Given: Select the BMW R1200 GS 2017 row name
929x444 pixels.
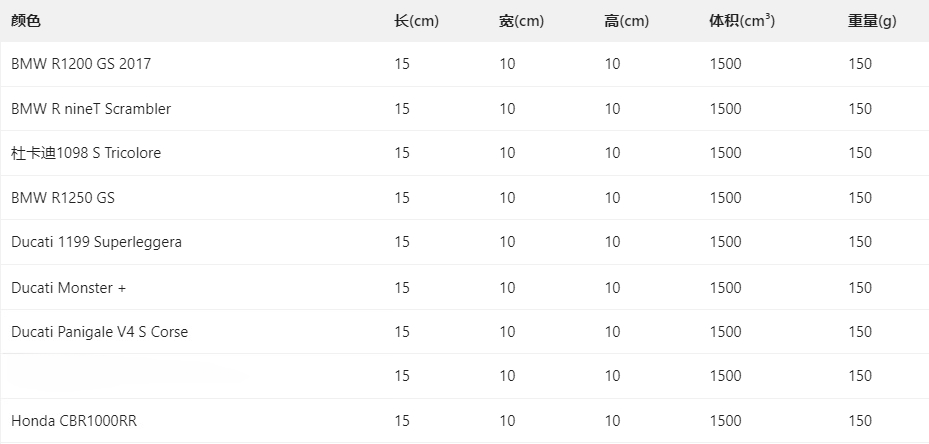Looking at the screenshot, I should 81,64.
